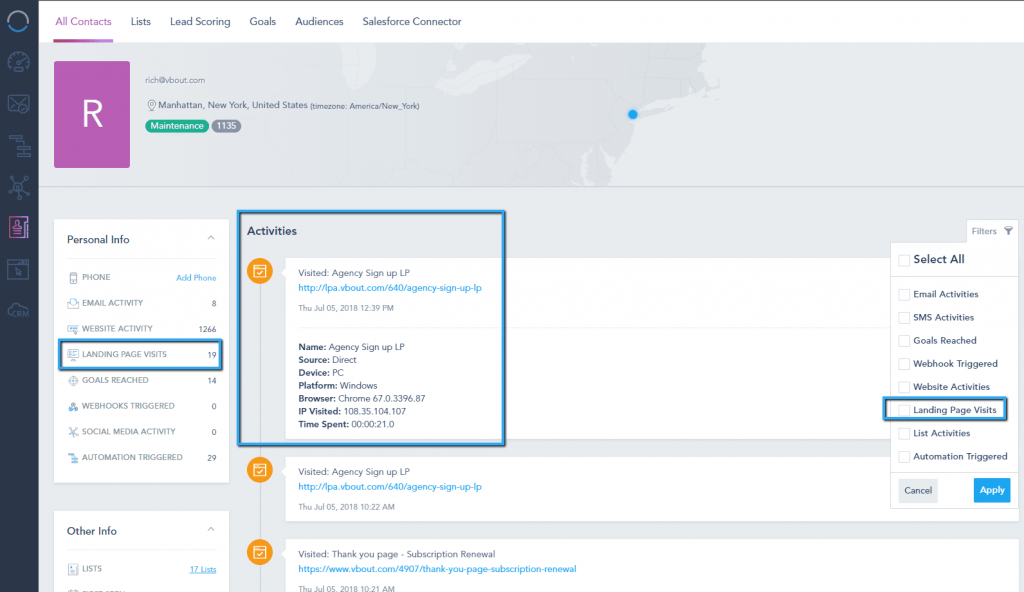The image size is (1024, 592).
Task: Open agency-sign-up-lp link from 12:39 PM visit
Action: click(x=390, y=288)
